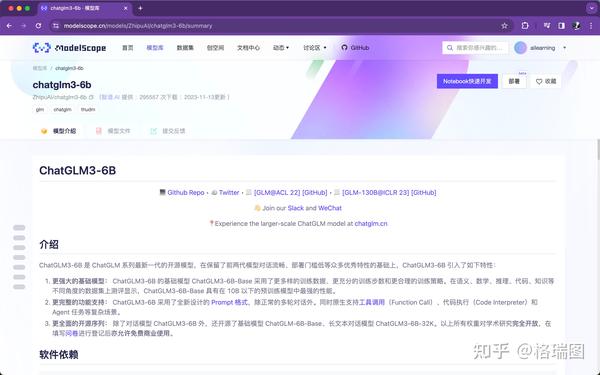
Task: Toggle the browser side panel icon
Action: click(x=561, y=26)
